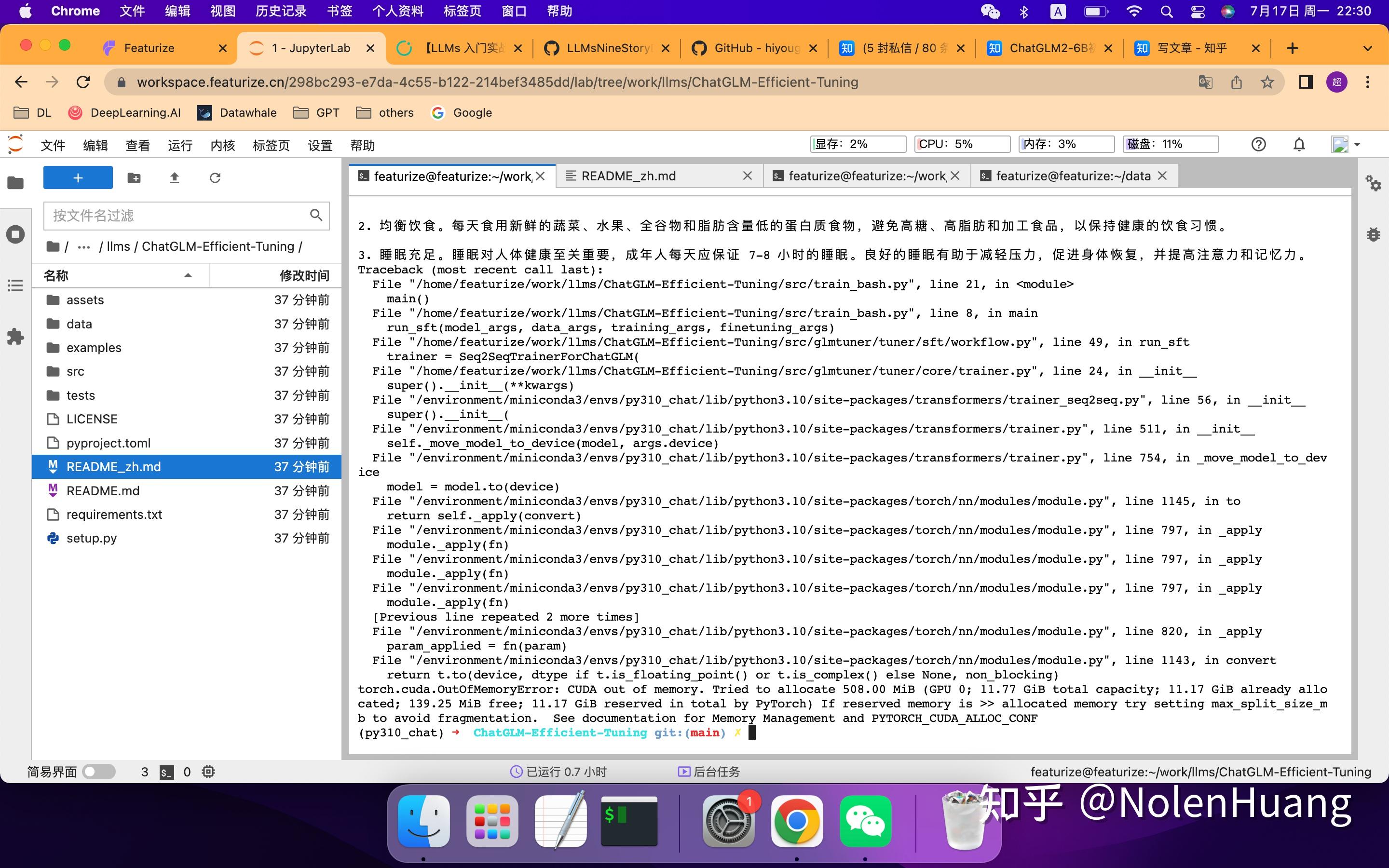The image size is (1389, 868).
Task: Click the CPU usage indicator bar
Action: [962, 144]
